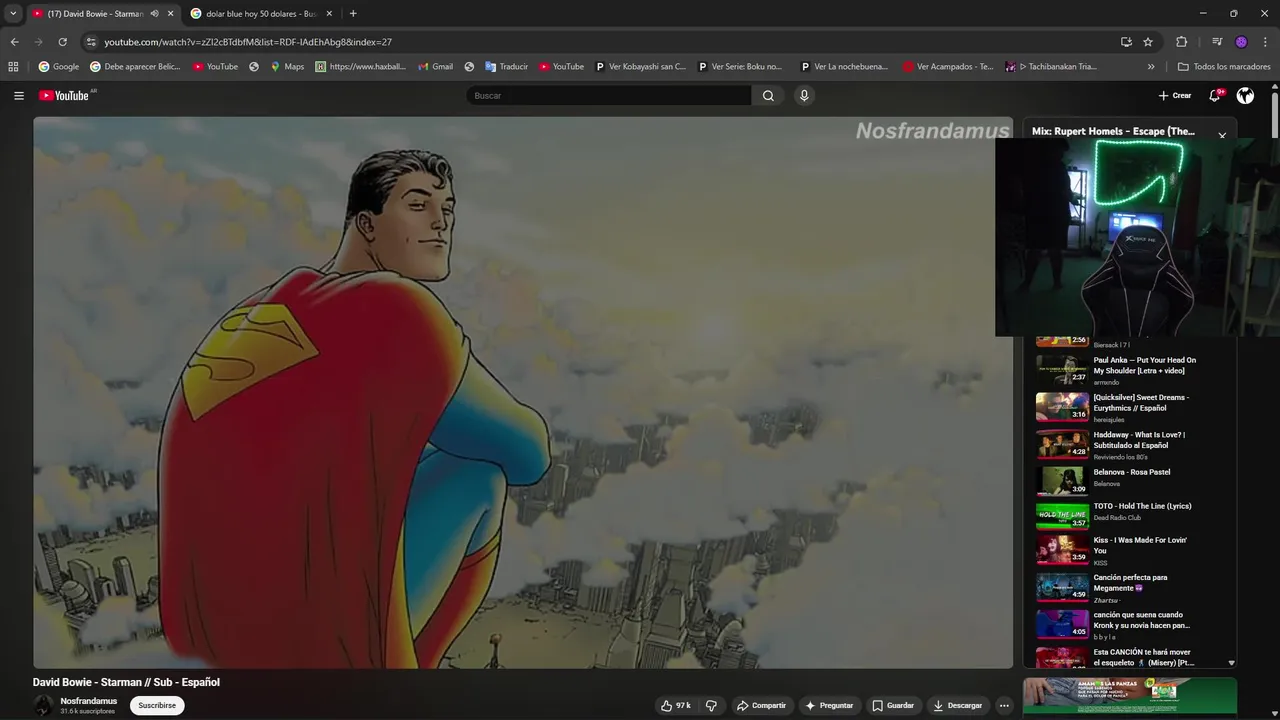This screenshot has width=1280, height=720.
Task: Click the Descargar download button
Action: (x=958, y=705)
